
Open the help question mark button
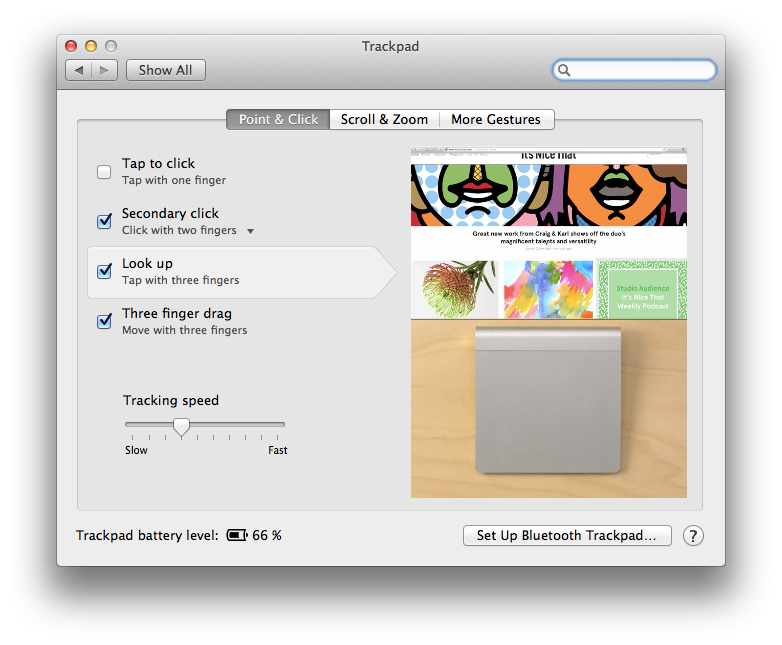coord(693,536)
